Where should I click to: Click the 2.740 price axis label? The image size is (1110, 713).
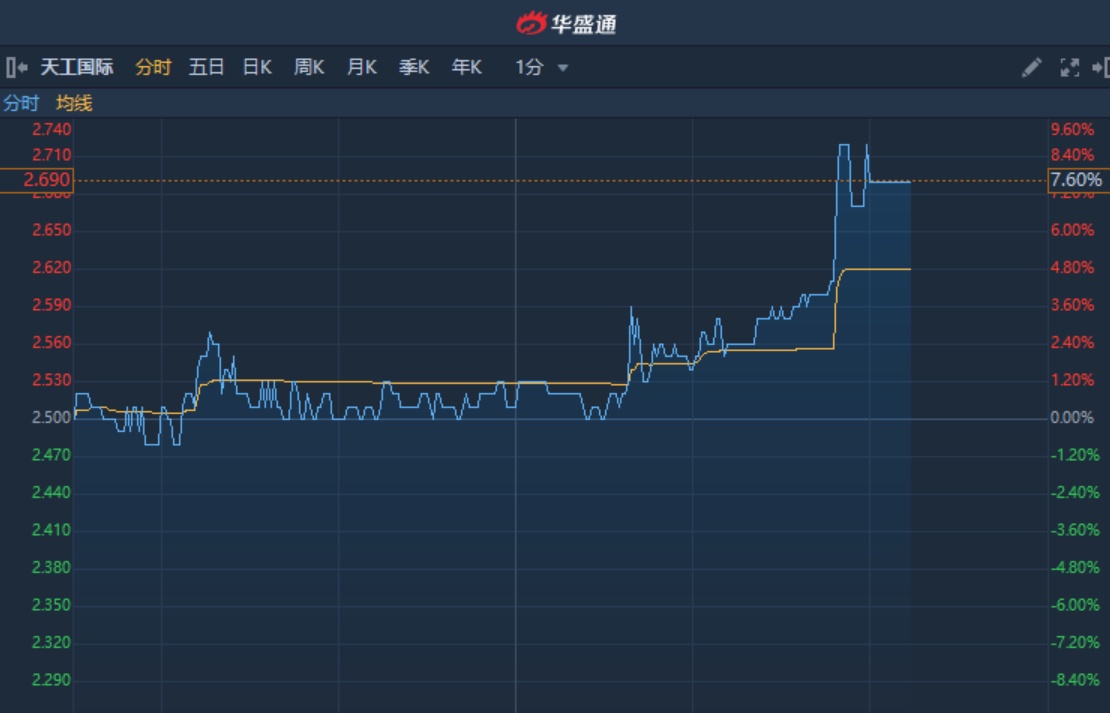(52, 130)
